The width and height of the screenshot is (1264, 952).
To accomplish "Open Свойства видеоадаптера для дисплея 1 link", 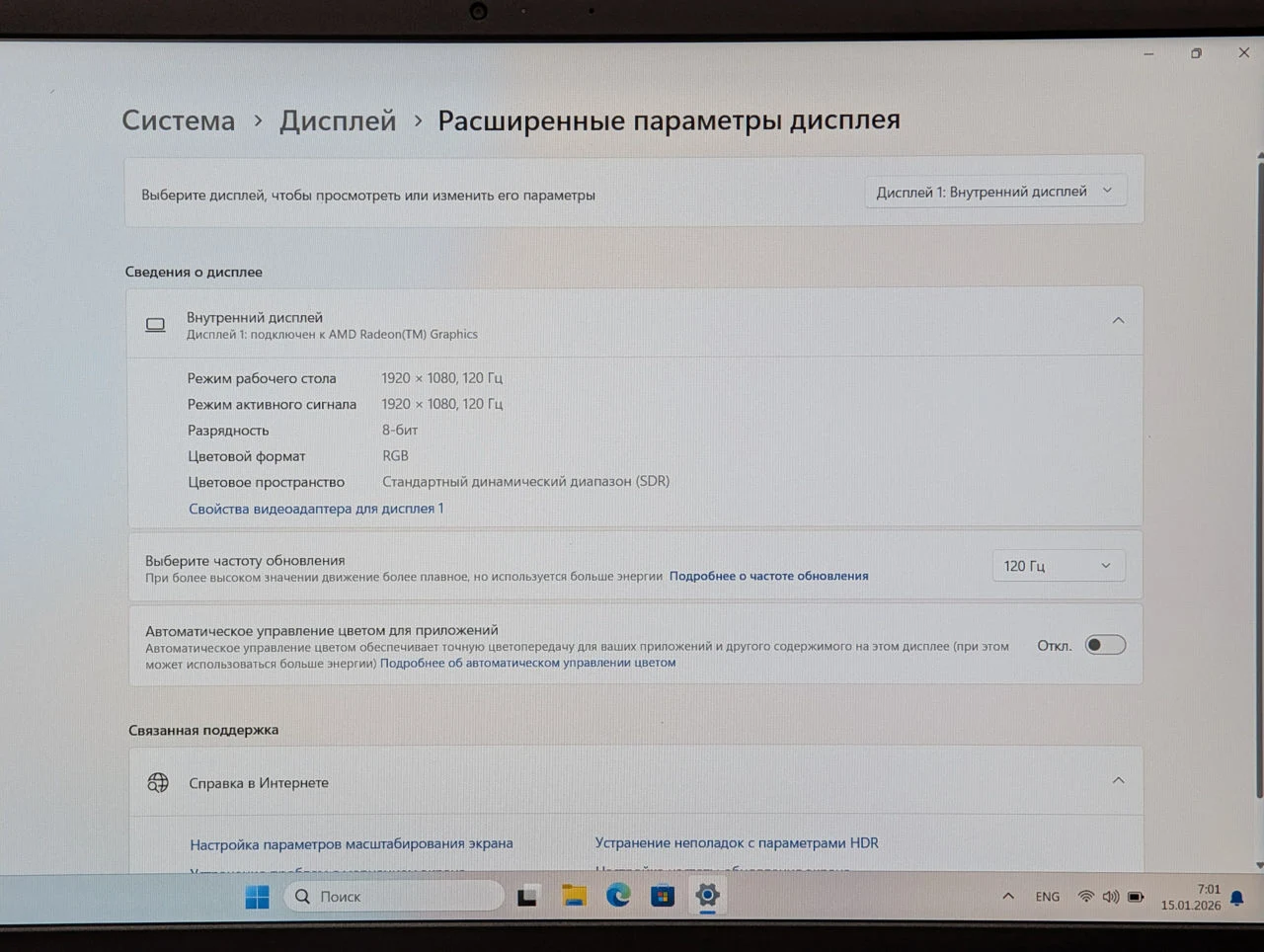I will 316,509.
